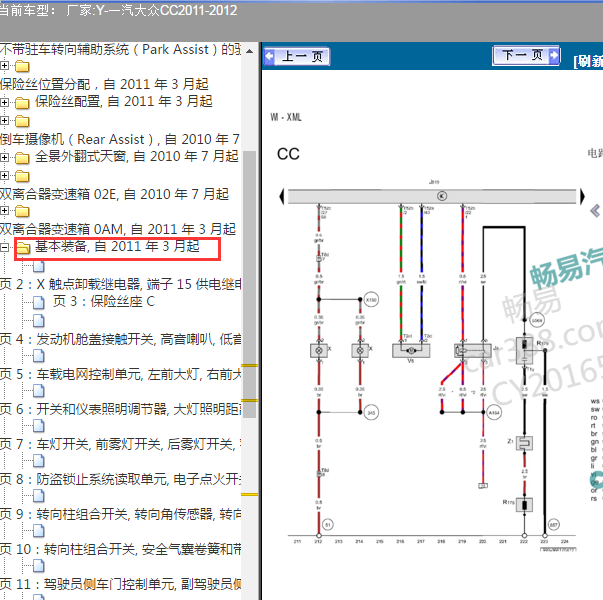Open 页 2: X 触点卸载继电器
Screen dimensions: 603x600
[x=121, y=284]
